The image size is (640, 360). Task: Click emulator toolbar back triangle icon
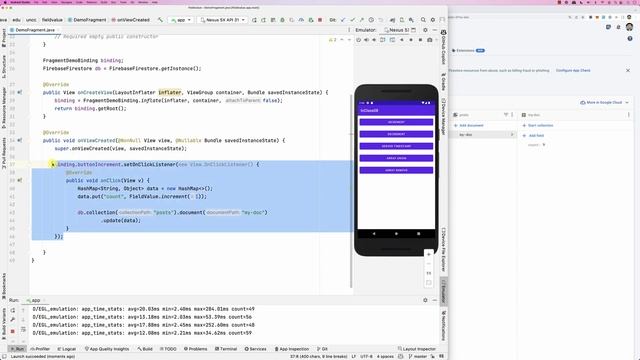(x=402, y=40)
